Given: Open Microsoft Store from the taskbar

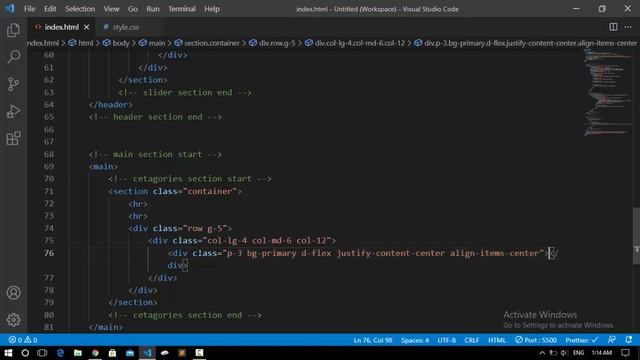Looking at the screenshot, I should pyautogui.click(x=112, y=353).
